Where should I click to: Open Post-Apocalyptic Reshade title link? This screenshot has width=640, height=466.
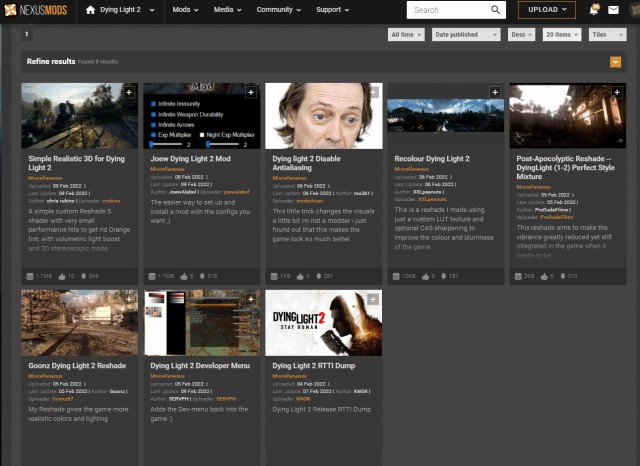coord(565,168)
